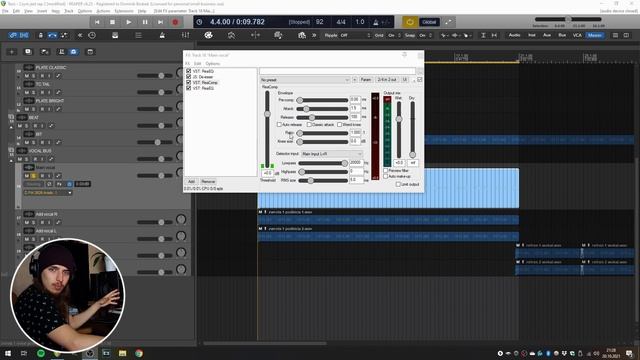The width and height of the screenshot is (640, 360).
Task: Open the FX window Edit menu
Action: 198,64
